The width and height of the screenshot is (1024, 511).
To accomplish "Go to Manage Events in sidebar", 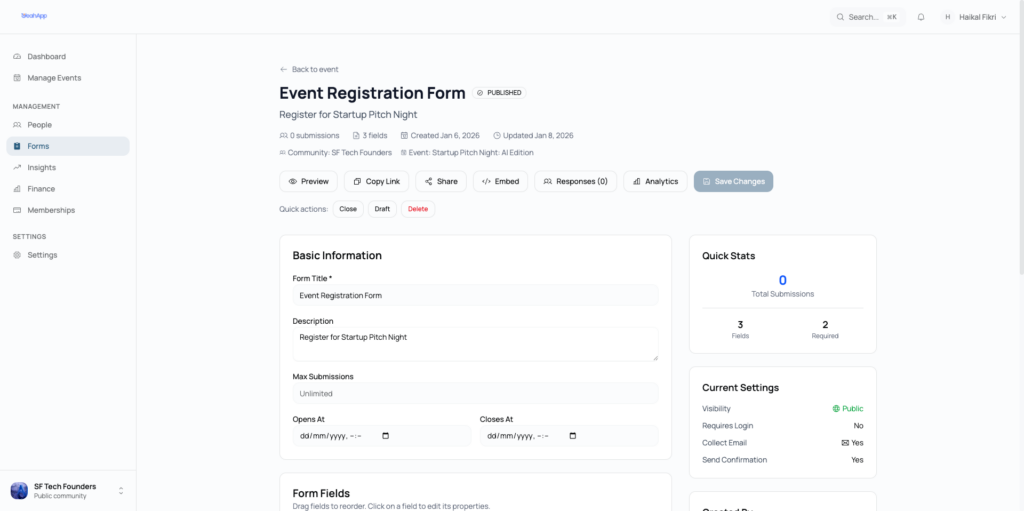I will [x=54, y=78].
